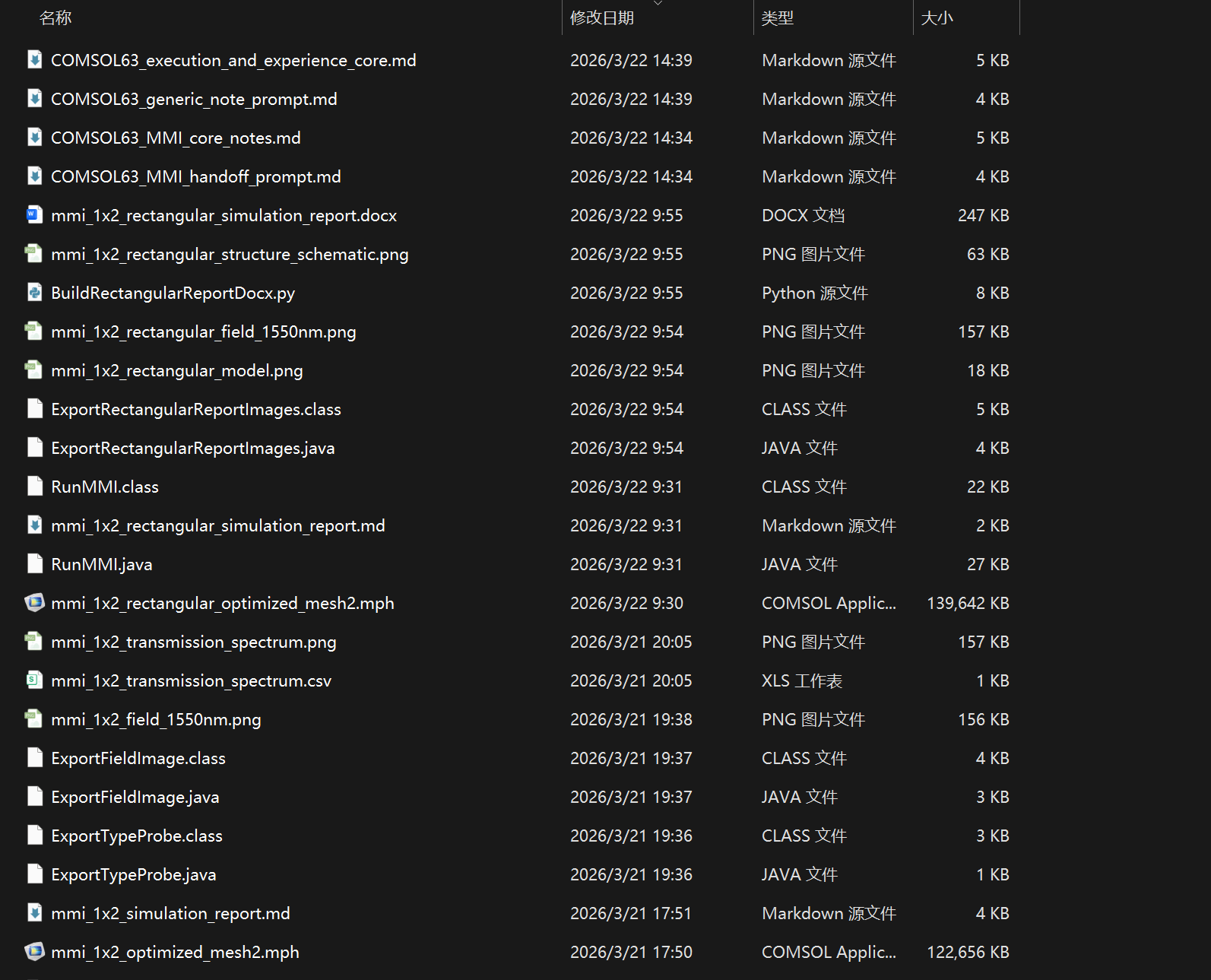Click the image icon of mmi_1x2_field_1550nm.png
Screen dimensions: 1211x980
point(34,718)
